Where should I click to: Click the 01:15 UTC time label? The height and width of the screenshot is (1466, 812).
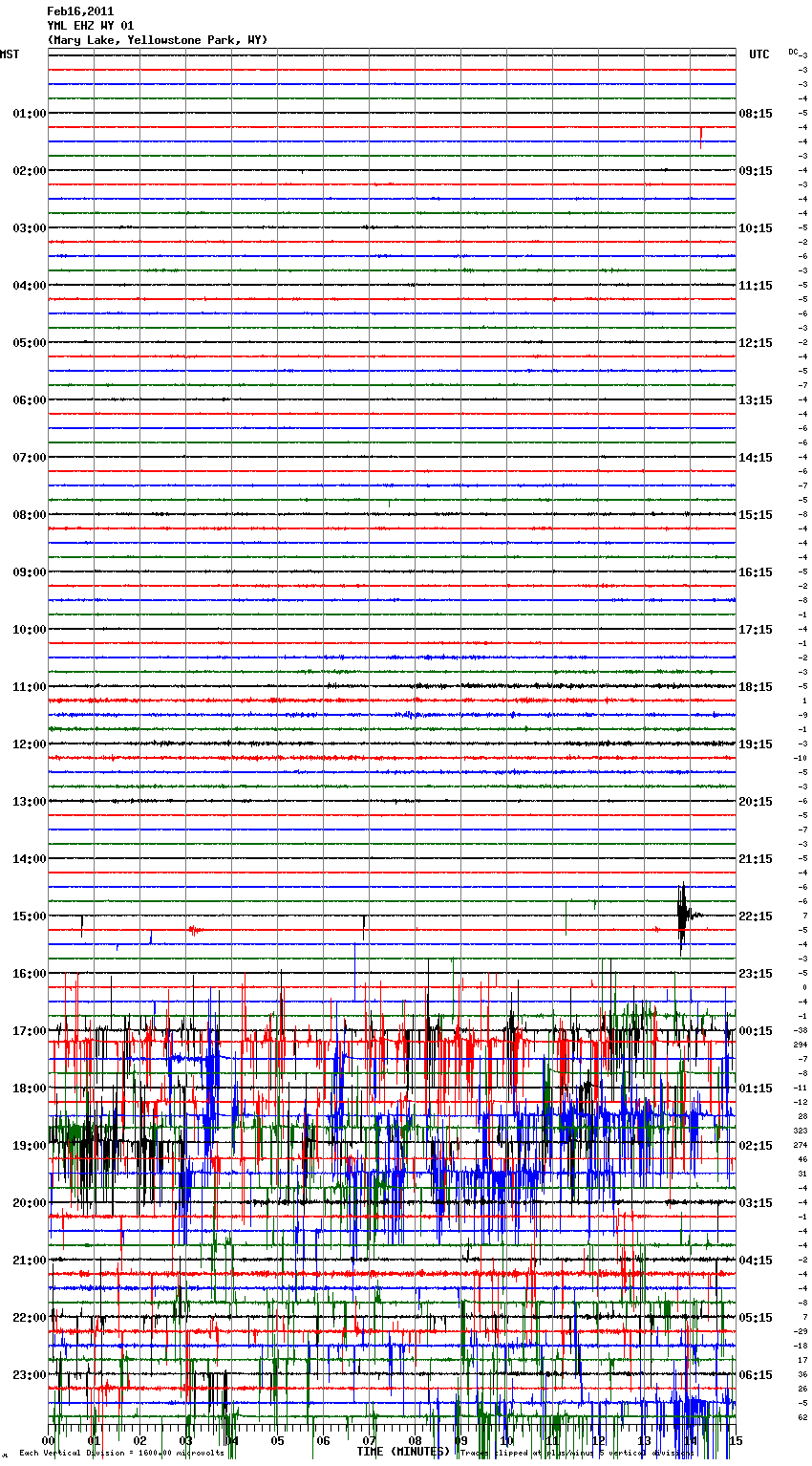point(756,1089)
